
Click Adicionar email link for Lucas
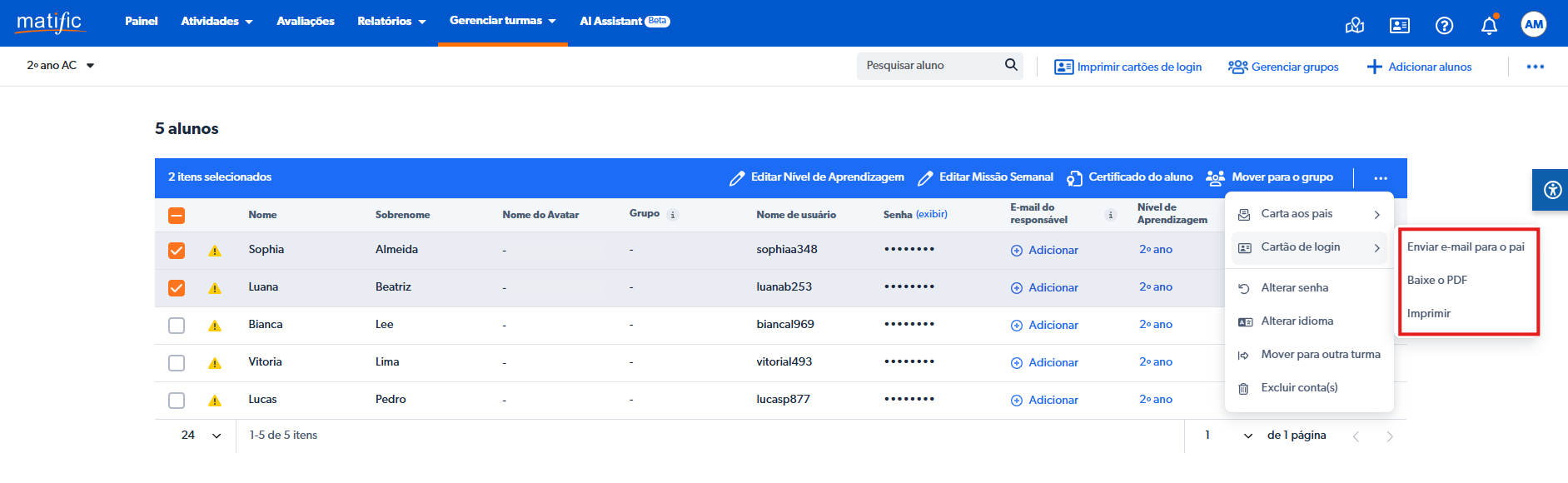1044,401
